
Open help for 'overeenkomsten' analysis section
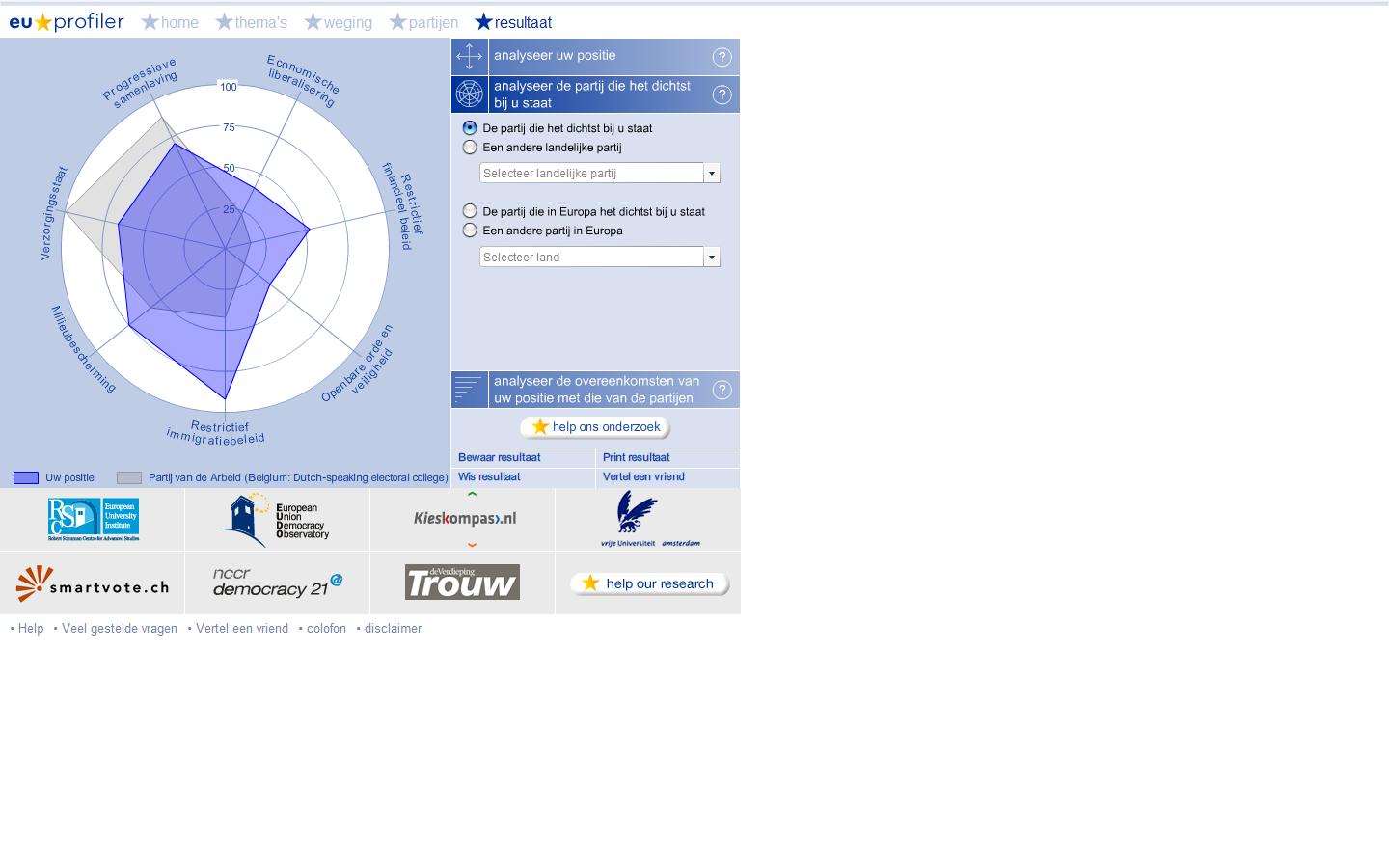tap(722, 390)
